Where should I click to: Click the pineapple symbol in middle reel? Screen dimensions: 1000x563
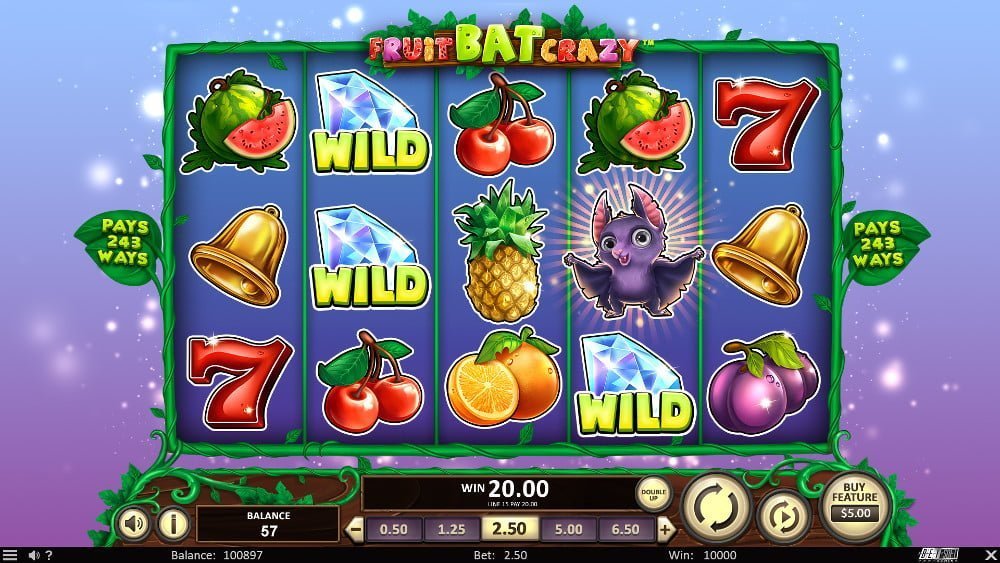coord(502,252)
